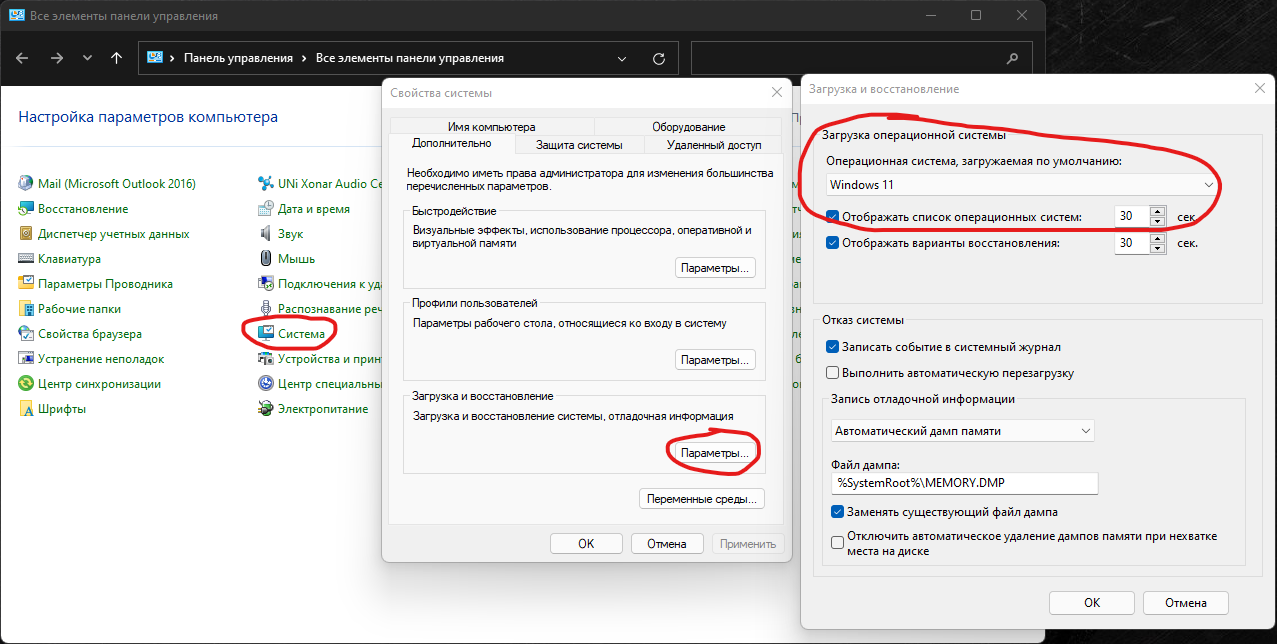Click the Электропитание power icon
1277x644 pixels.
[x=266, y=409]
